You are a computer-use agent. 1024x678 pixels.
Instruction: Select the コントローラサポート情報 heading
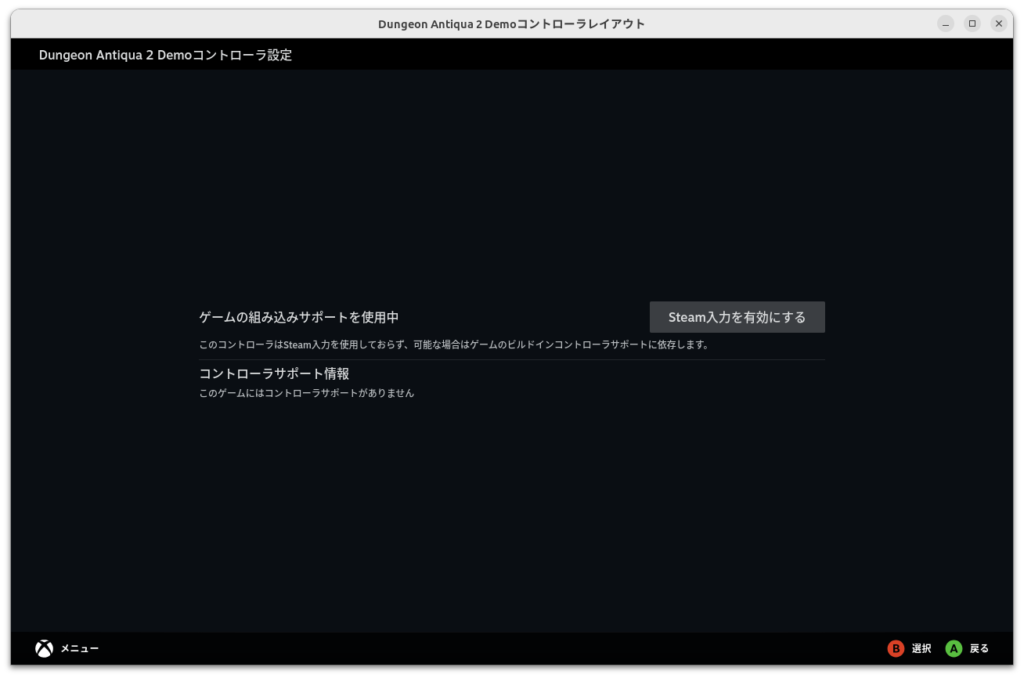[x=274, y=374]
